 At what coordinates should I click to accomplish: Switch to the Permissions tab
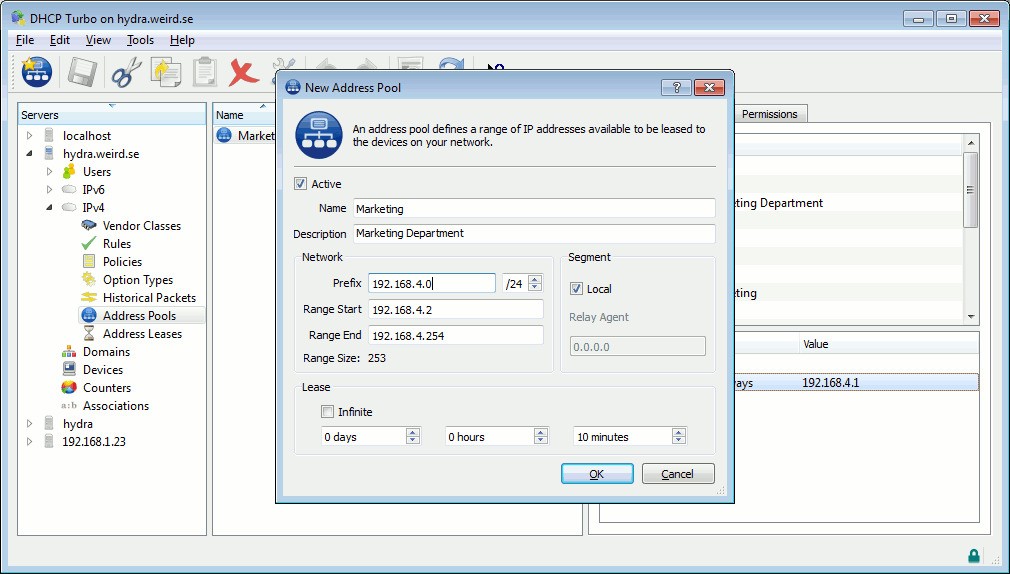point(769,114)
